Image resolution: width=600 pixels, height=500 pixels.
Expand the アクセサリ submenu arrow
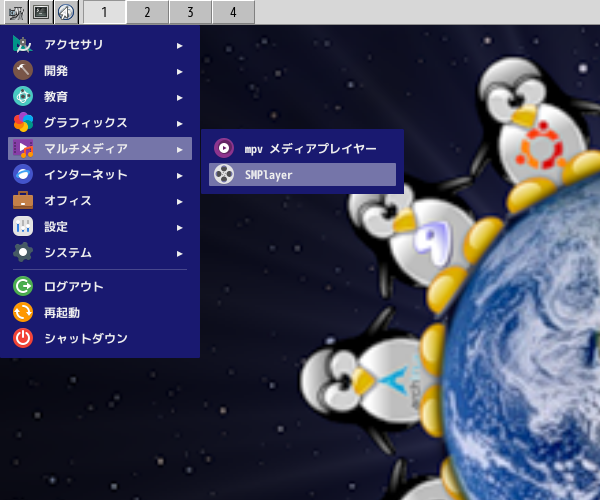pyautogui.click(x=179, y=46)
